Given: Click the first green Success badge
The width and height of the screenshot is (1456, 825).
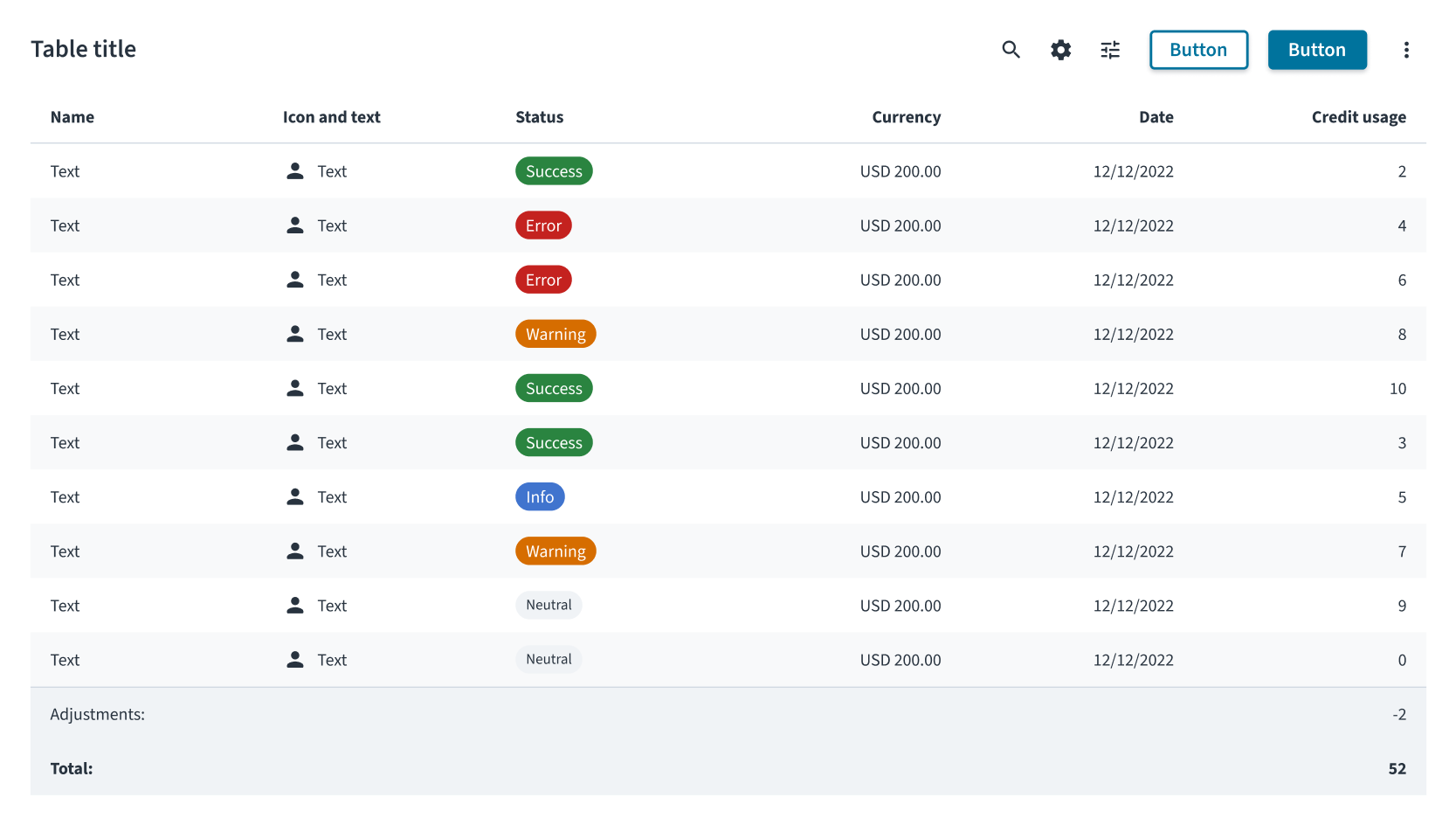Looking at the screenshot, I should pyautogui.click(x=554, y=171).
